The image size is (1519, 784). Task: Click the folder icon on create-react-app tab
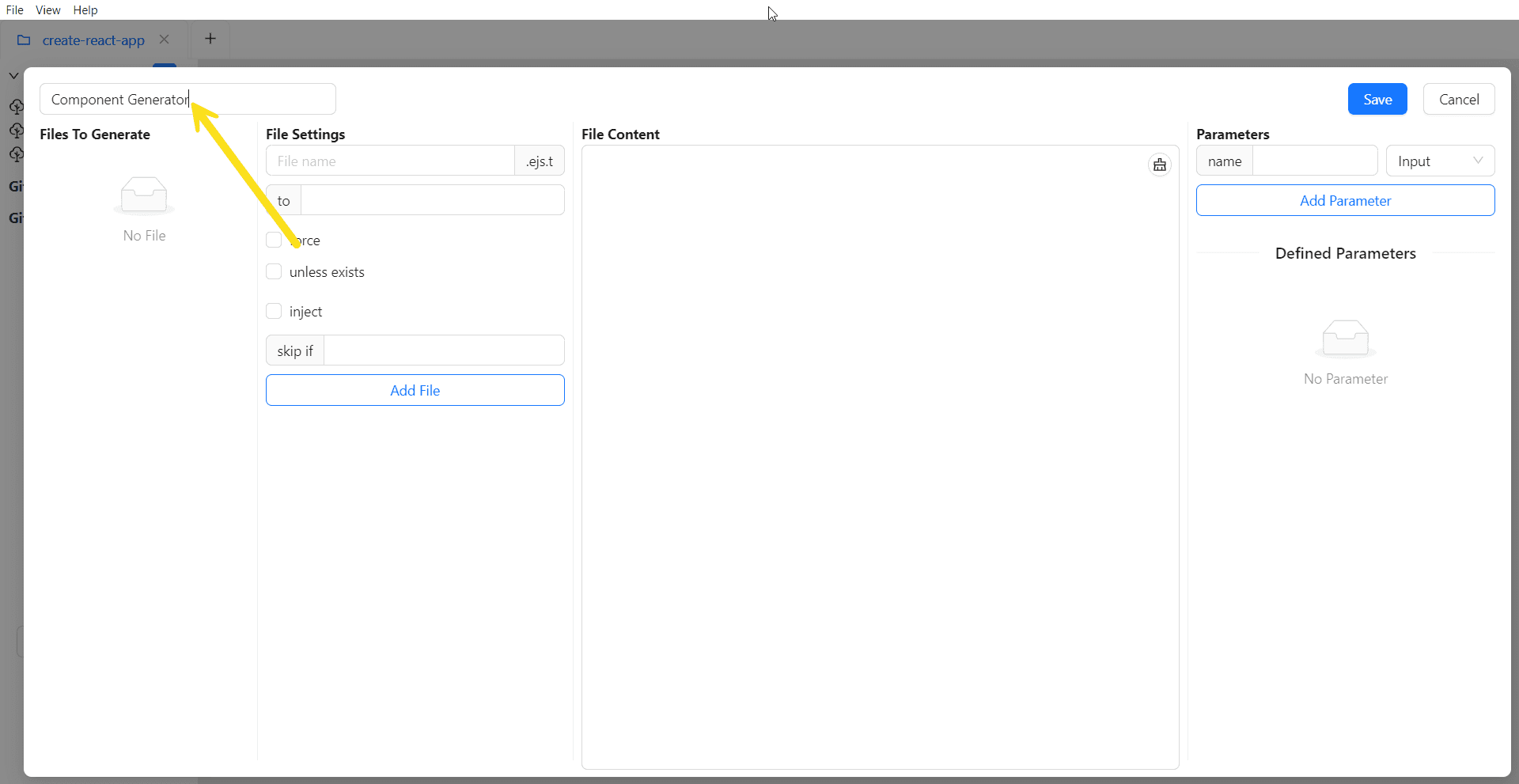click(x=24, y=40)
